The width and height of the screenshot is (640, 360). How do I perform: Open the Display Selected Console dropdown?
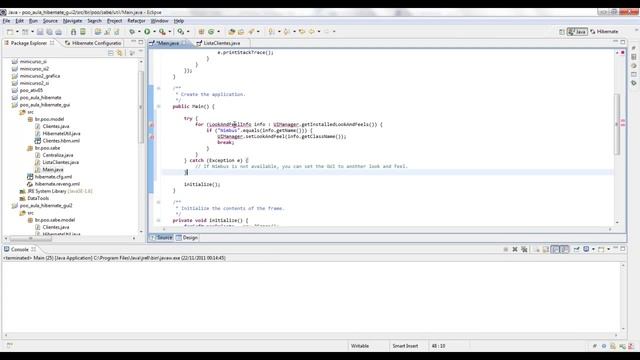(593, 249)
